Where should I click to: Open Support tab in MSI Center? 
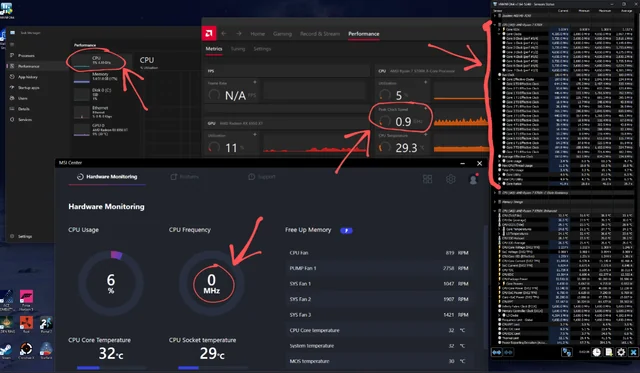[x=262, y=177]
